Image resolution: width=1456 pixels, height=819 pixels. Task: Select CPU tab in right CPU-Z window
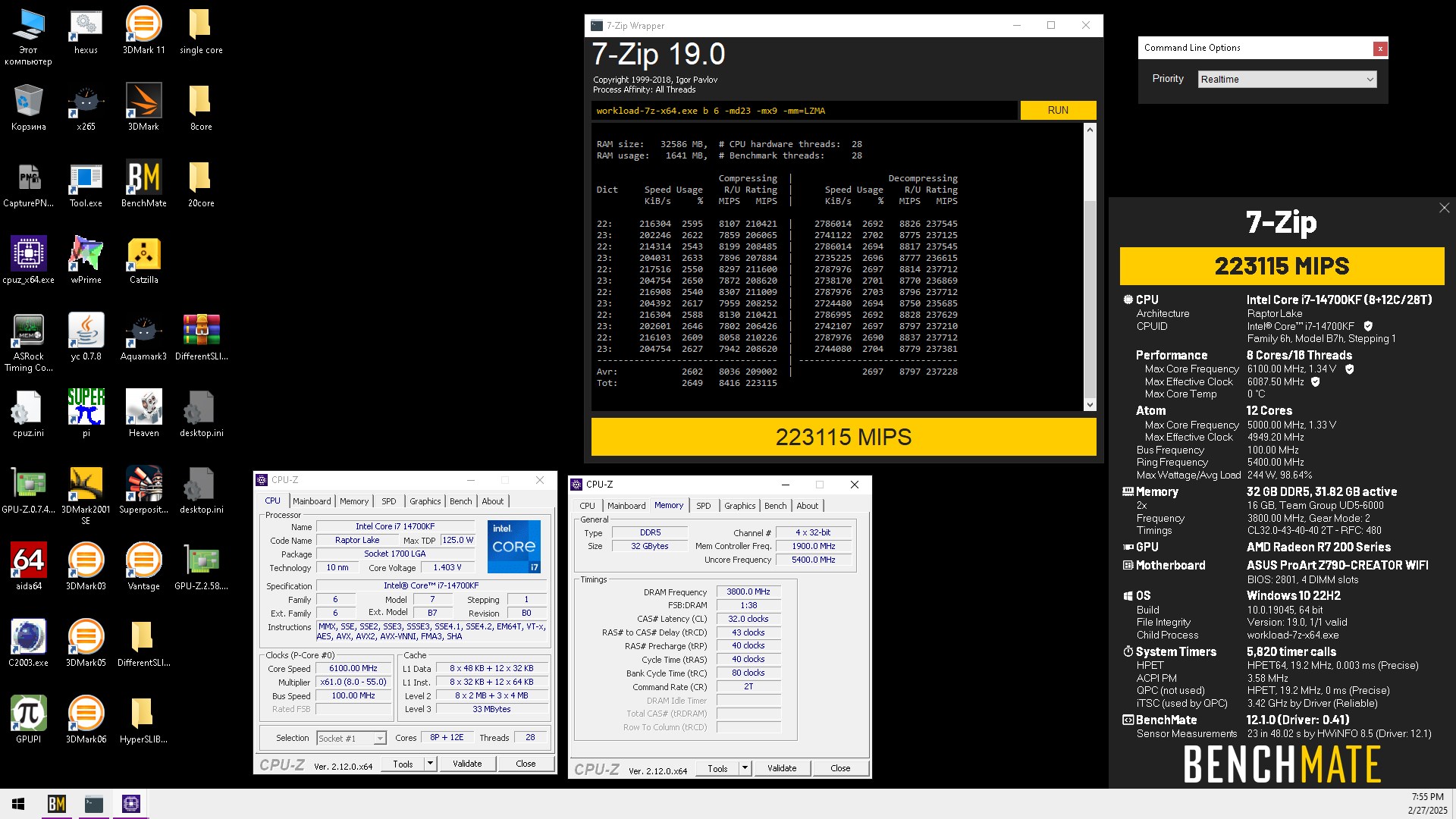pyautogui.click(x=587, y=506)
